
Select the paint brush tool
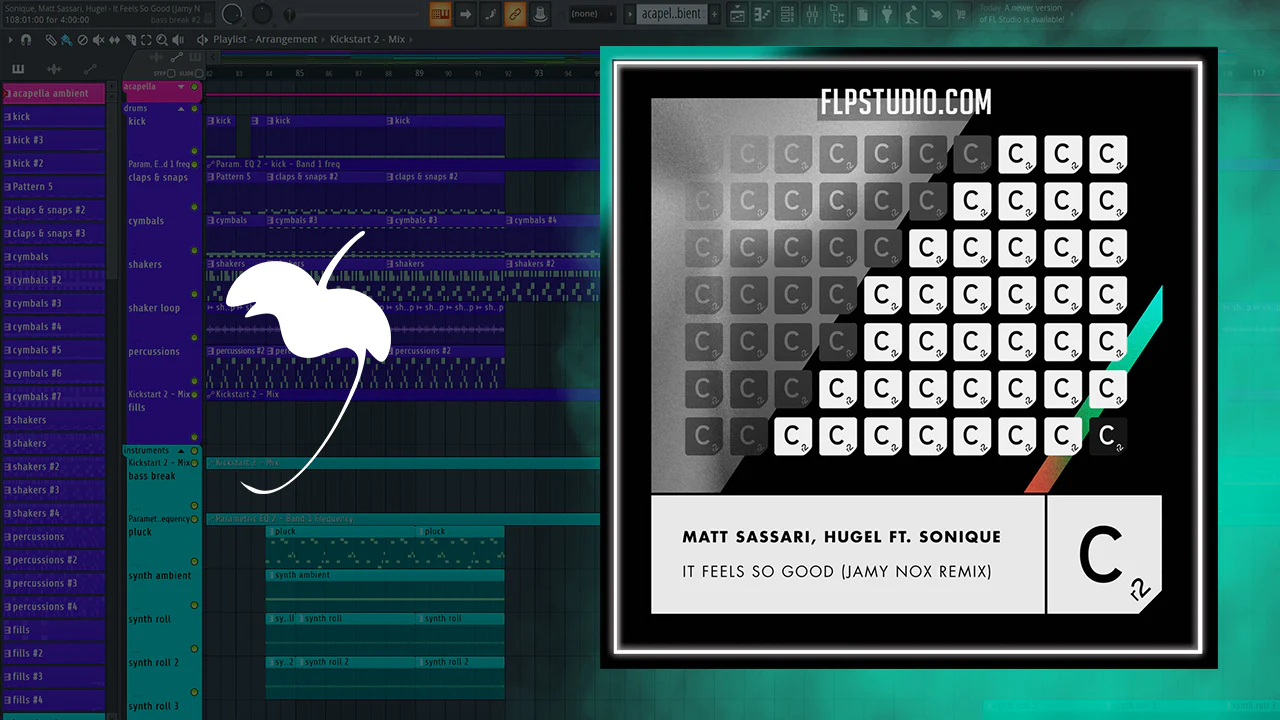click(66, 40)
